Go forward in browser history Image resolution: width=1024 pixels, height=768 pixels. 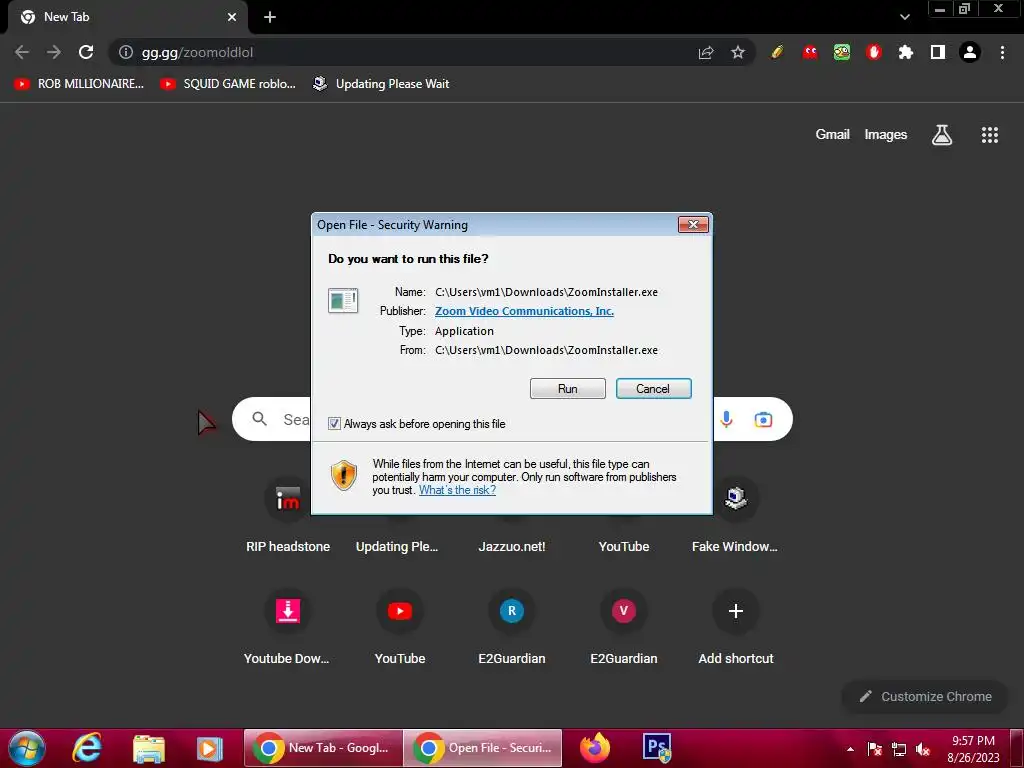54,52
